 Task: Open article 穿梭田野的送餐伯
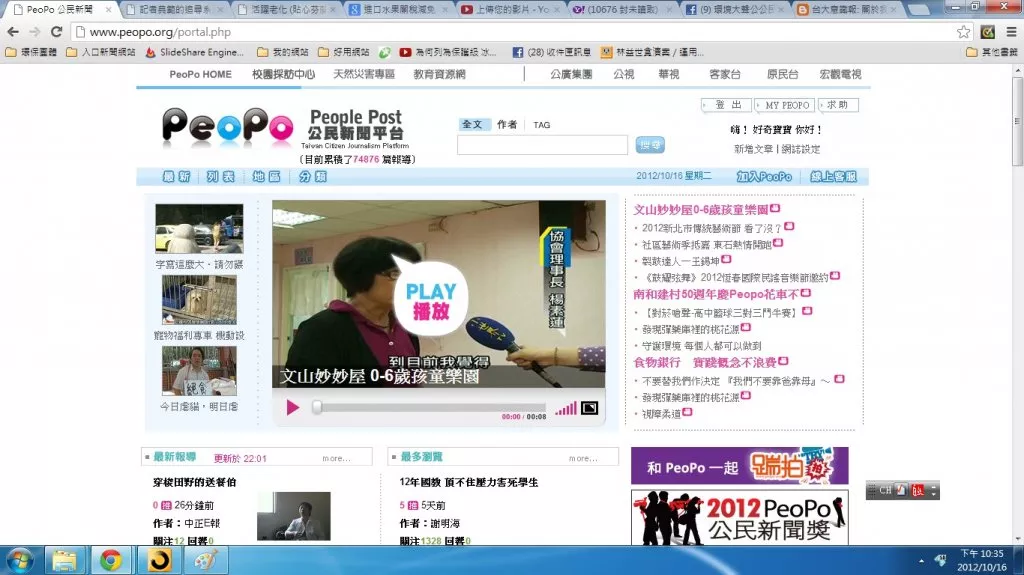[195, 482]
